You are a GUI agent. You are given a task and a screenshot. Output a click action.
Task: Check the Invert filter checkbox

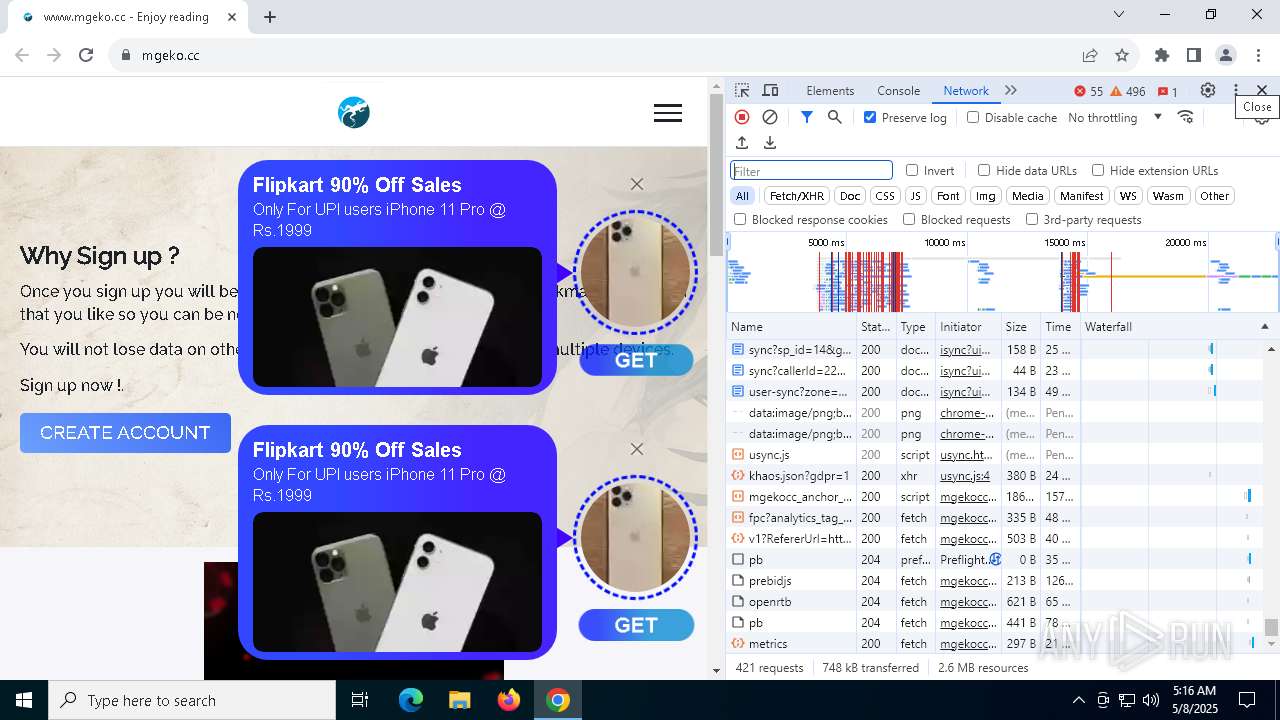point(912,170)
